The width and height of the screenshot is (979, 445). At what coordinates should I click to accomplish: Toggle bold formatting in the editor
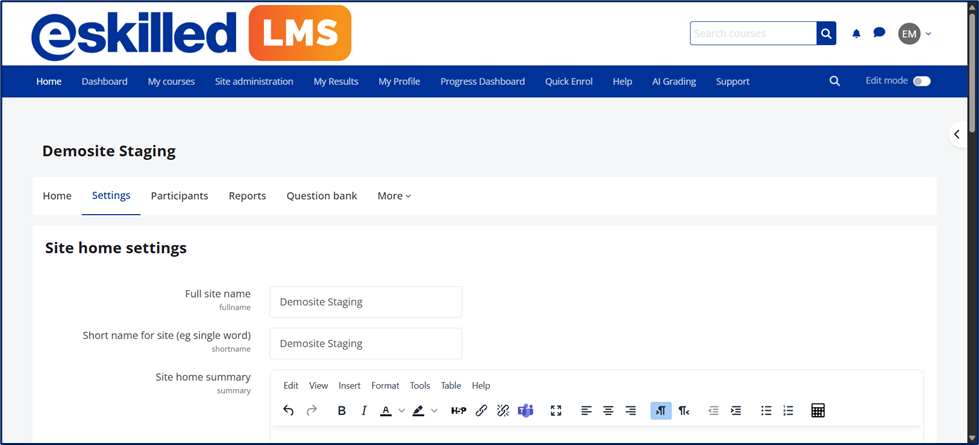pyautogui.click(x=341, y=411)
